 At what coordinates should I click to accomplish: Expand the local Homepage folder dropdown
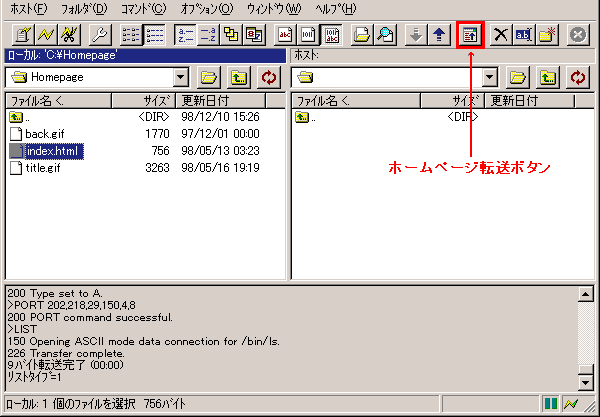(x=181, y=77)
